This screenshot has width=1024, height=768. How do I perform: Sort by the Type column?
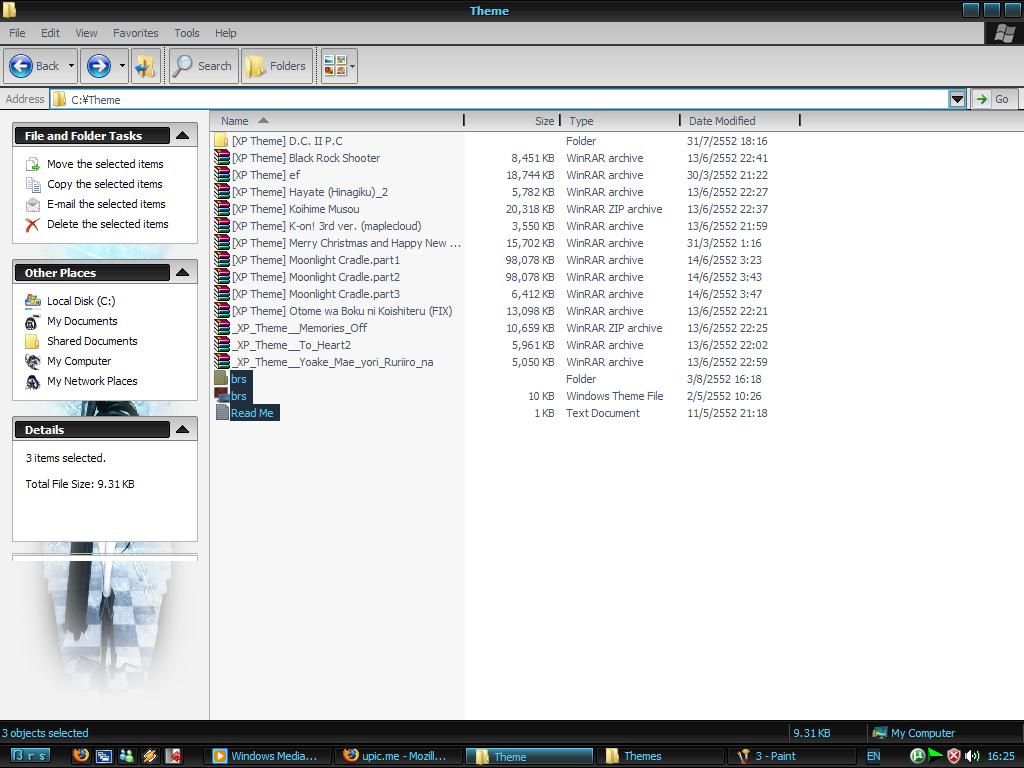click(x=620, y=121)
